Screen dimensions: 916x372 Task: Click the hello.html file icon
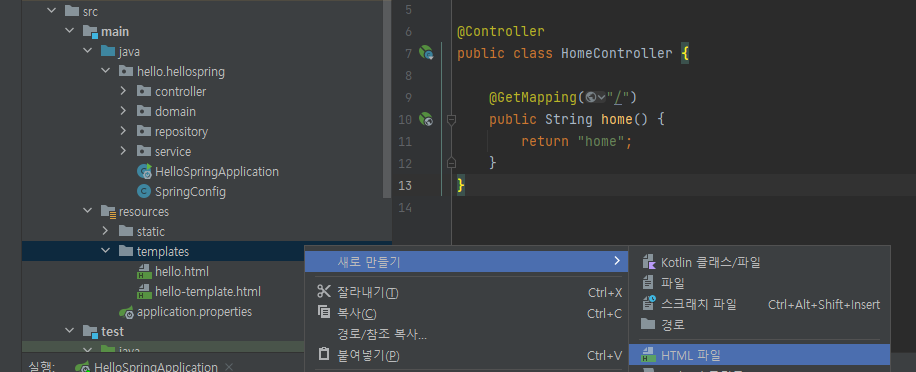144,272
